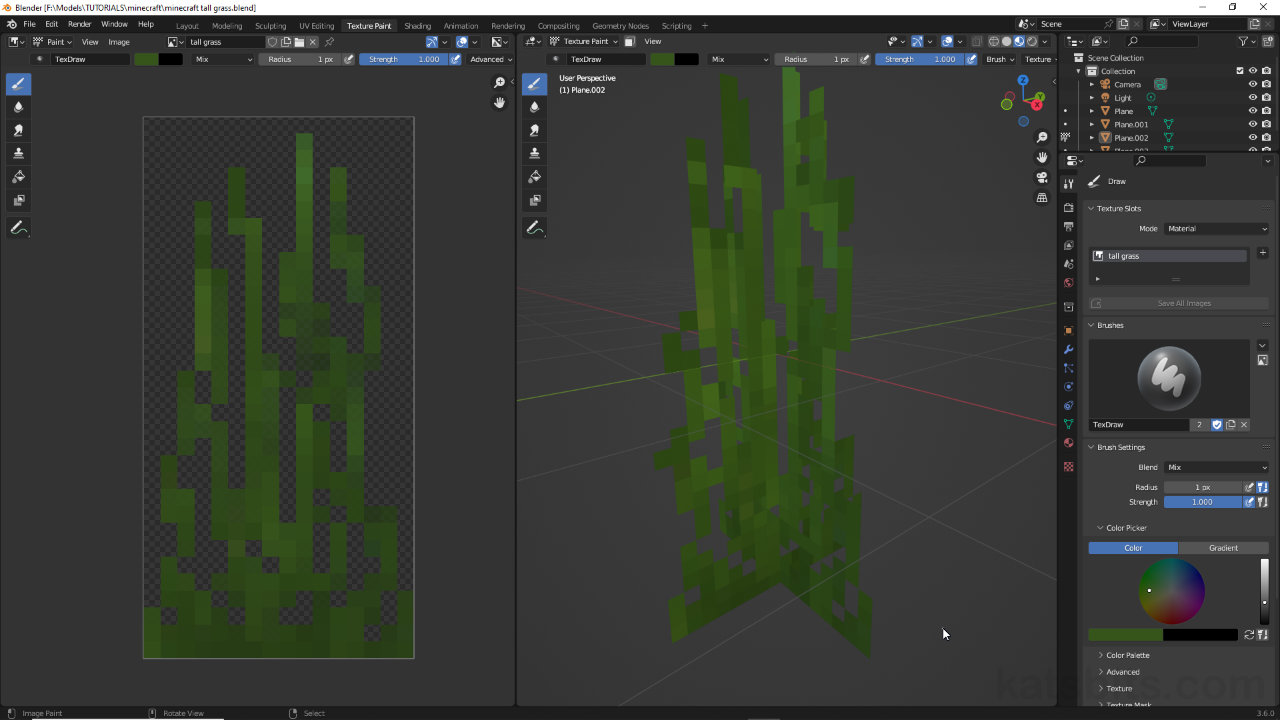Screen dimensions: 1280x720
Task: Select the Smear tool in image editor
Action: click(18, 130)
